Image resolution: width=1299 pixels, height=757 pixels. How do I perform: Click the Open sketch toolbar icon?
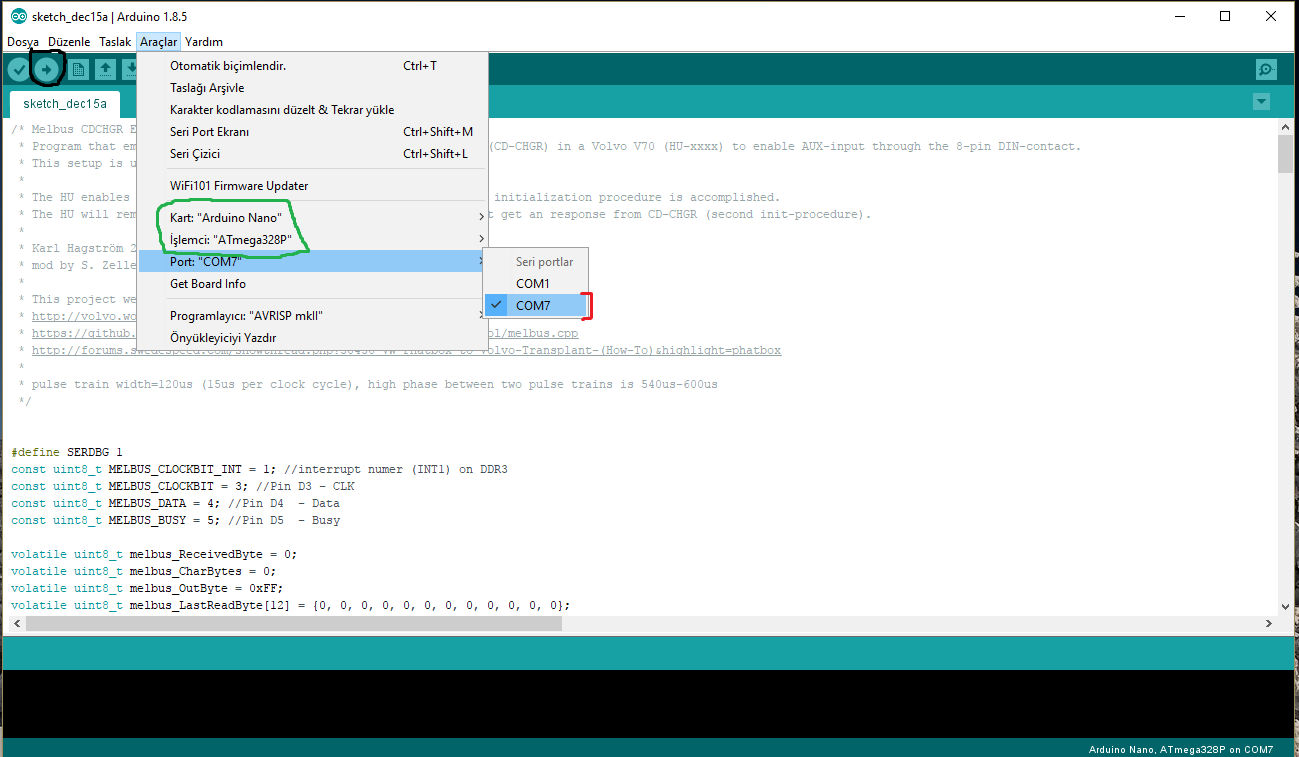tap(104, 69)
